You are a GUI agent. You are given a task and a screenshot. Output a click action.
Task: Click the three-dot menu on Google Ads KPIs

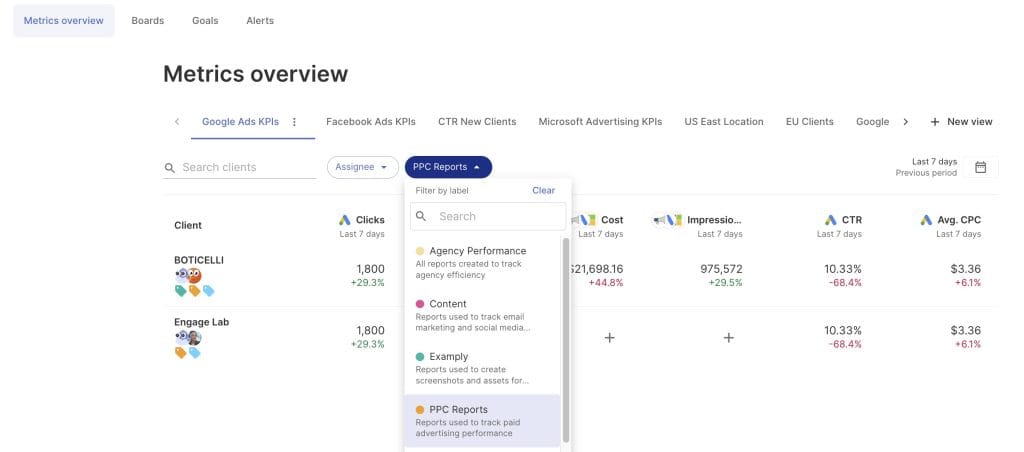tap(294, 121)
